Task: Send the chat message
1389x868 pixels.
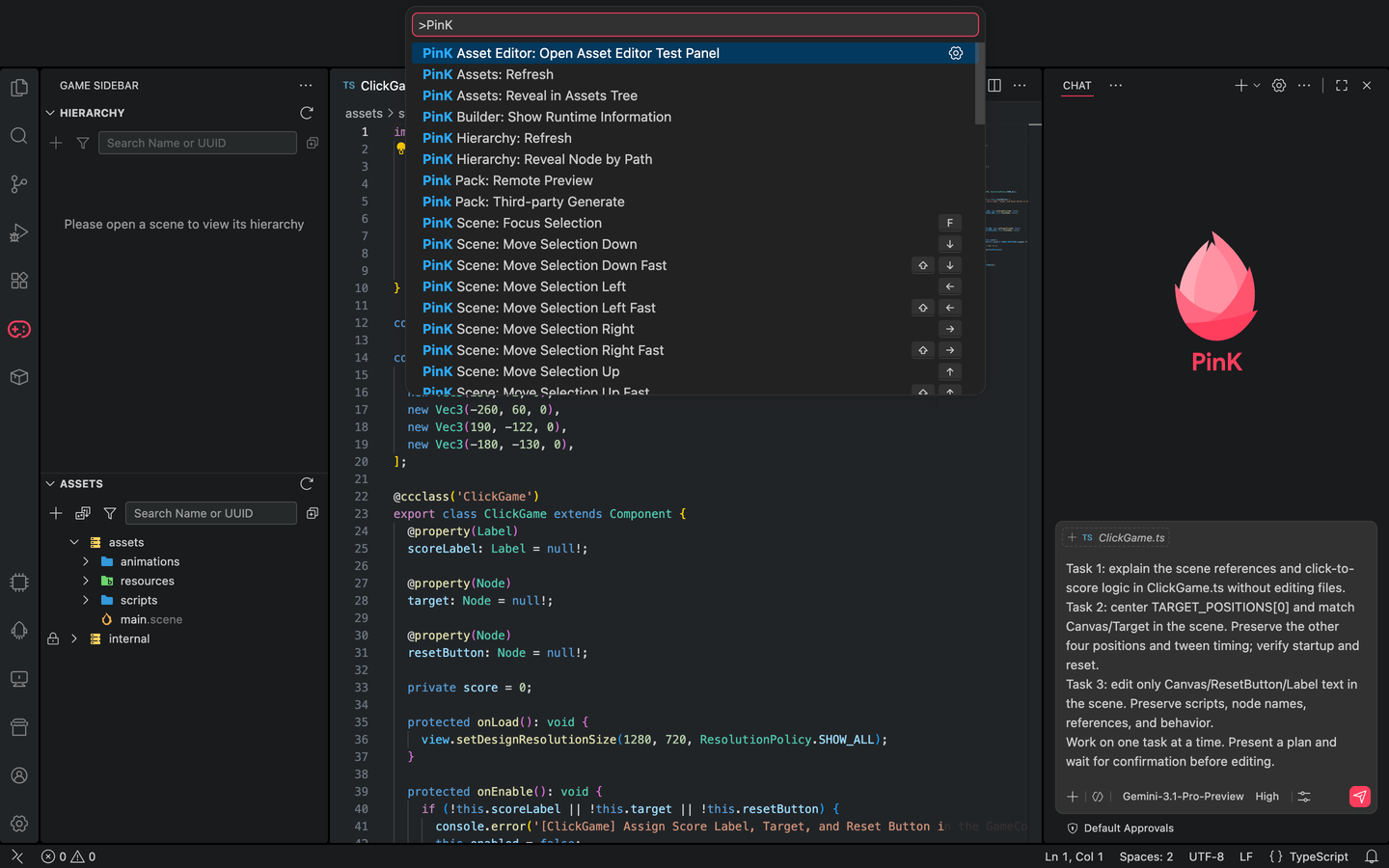Action: coord(1359,797)
